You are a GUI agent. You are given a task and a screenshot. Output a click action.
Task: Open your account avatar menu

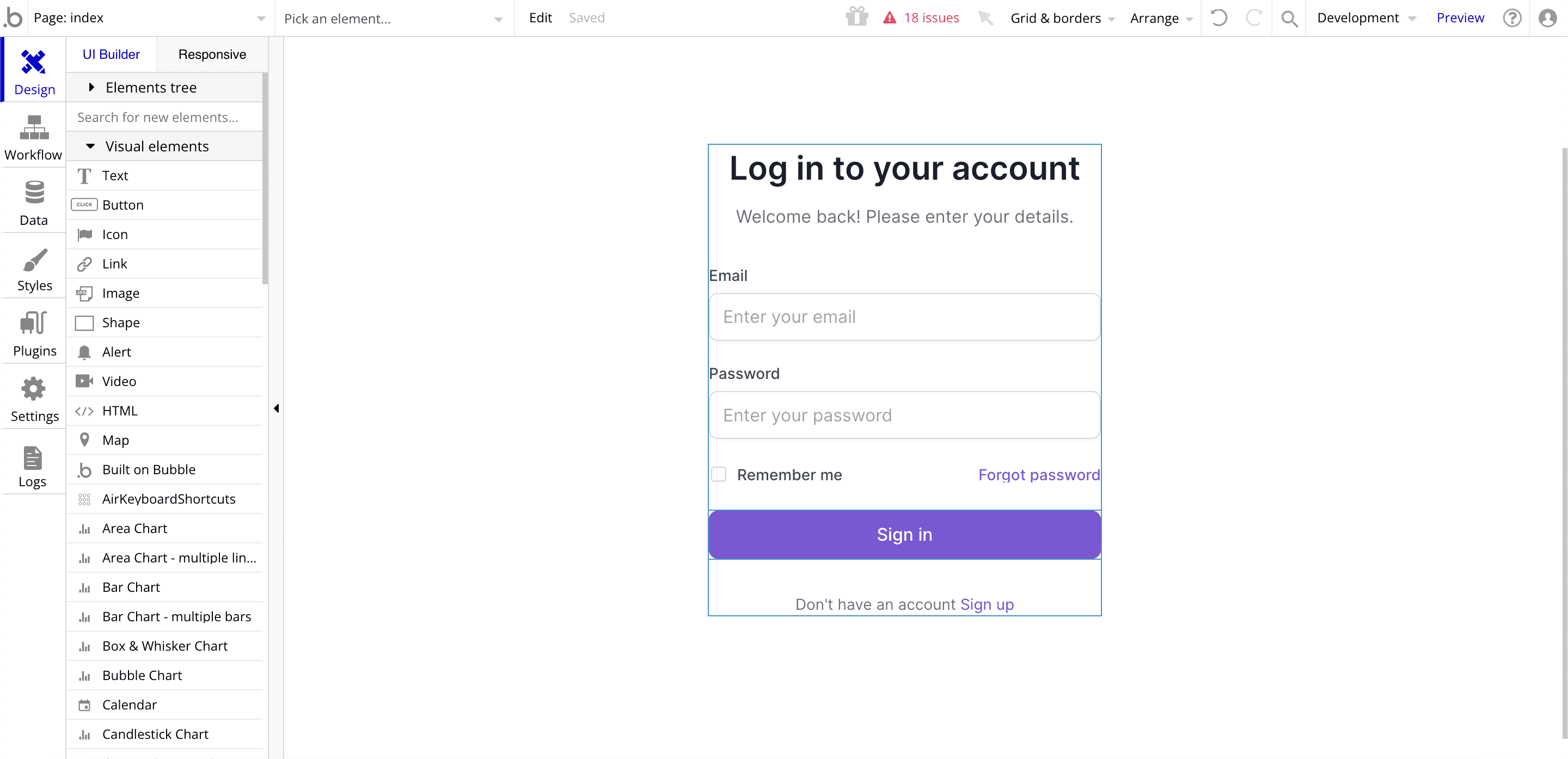(1547, 17)
